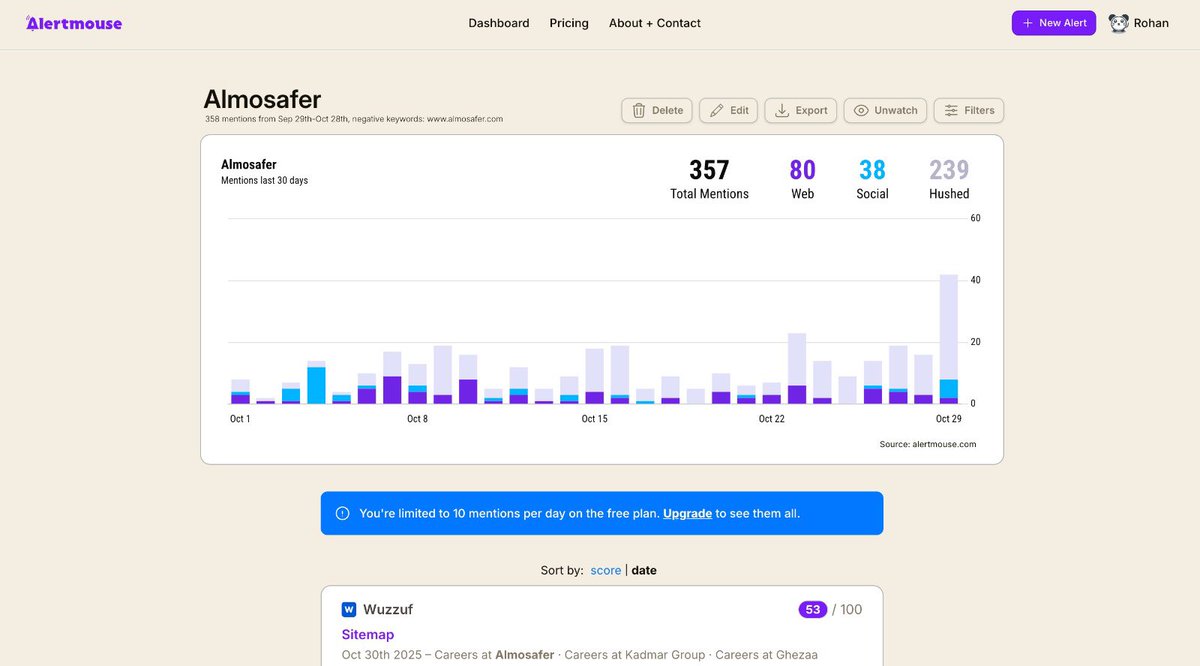Viewport: 1200px width, 666px height.
Task: Click the Oct 15 axis label
Action: pos(595,419)
